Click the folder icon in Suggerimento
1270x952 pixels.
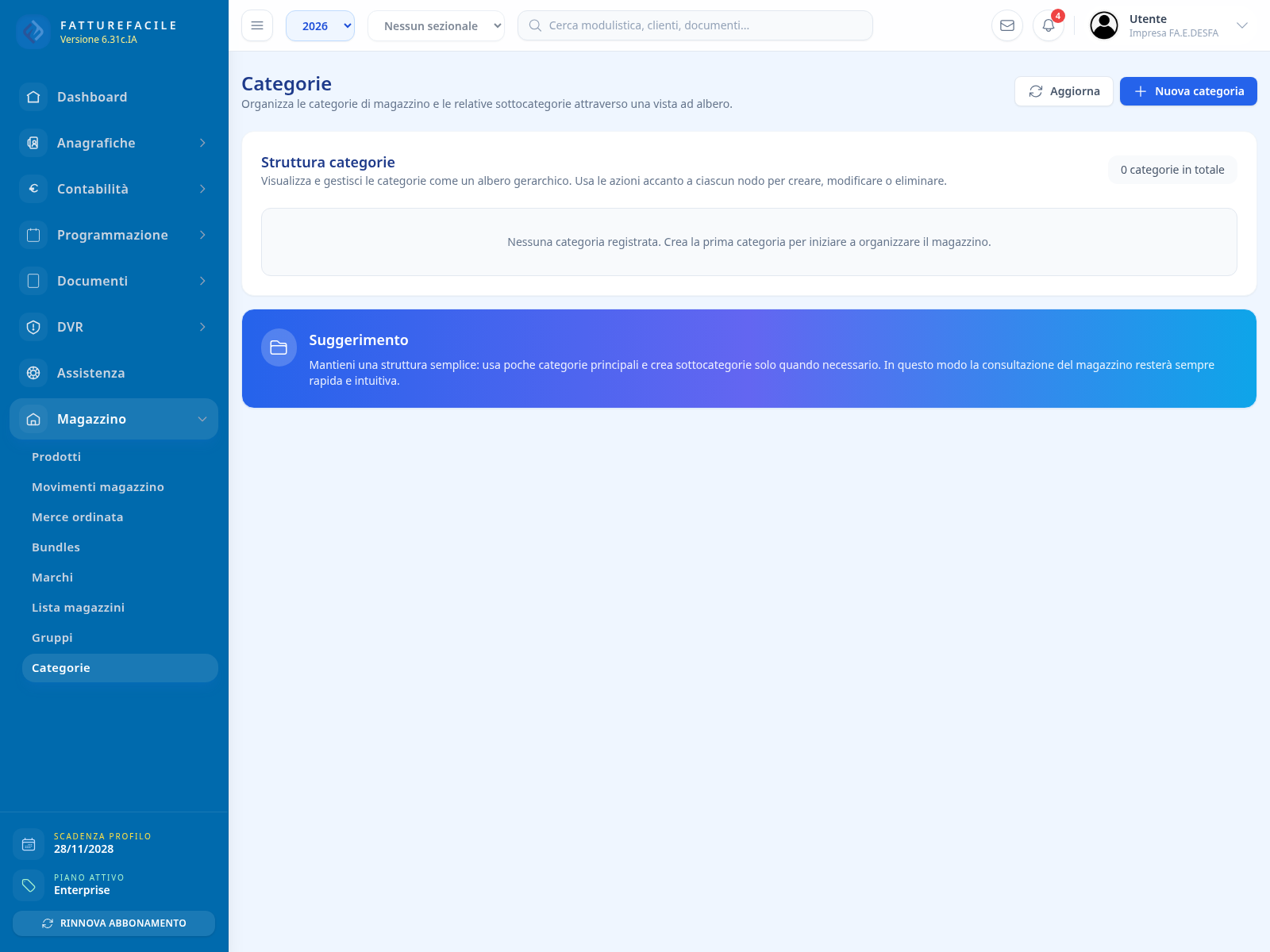(x=279, y=347)
